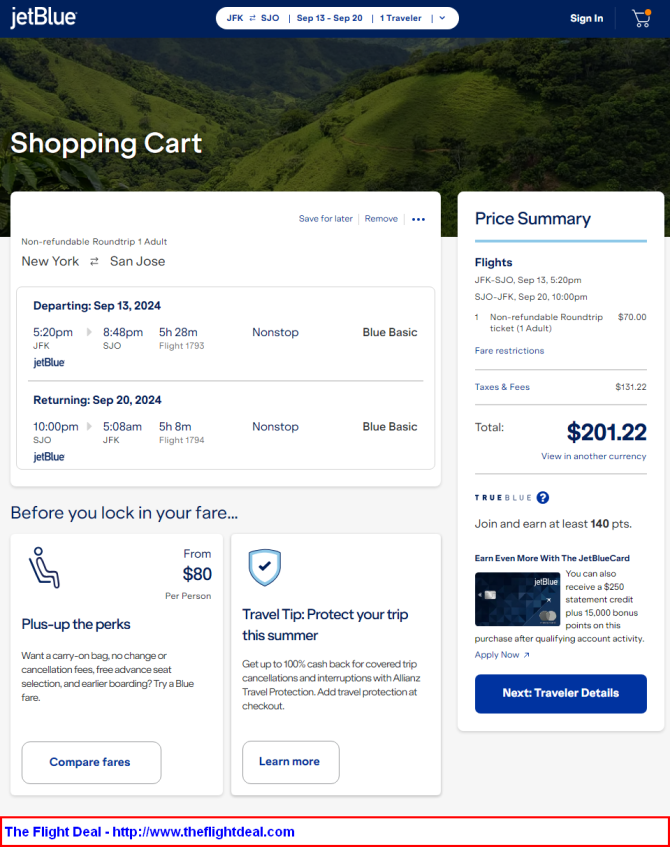Open Taxes & Fees breakdown
This screenshot has width=670, height=847.
[502, 387]
